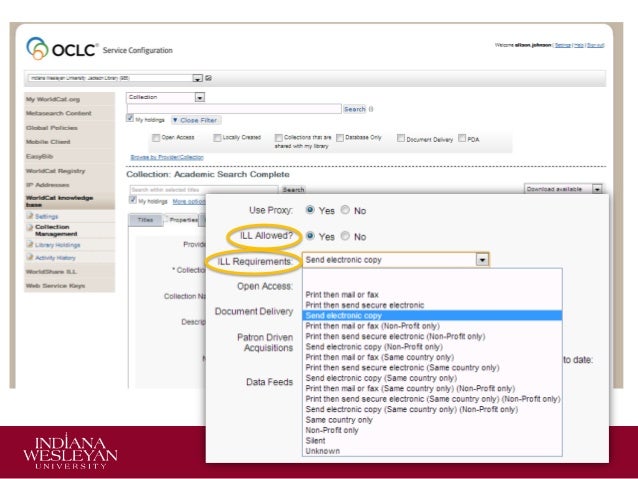Open the ILL Requirements dropdown arrow
Screen dimensions: 638x479
pyautogui.click(x=482, y=260)
